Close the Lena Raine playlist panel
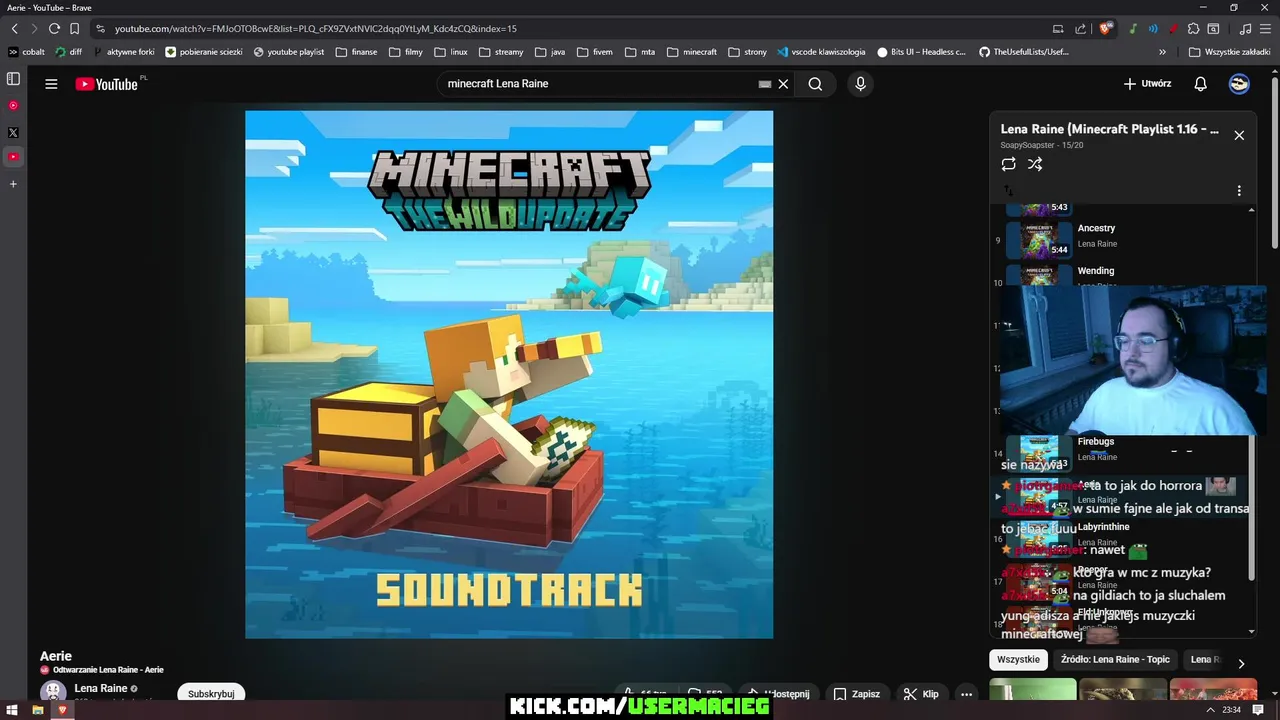 point(1239,135)
